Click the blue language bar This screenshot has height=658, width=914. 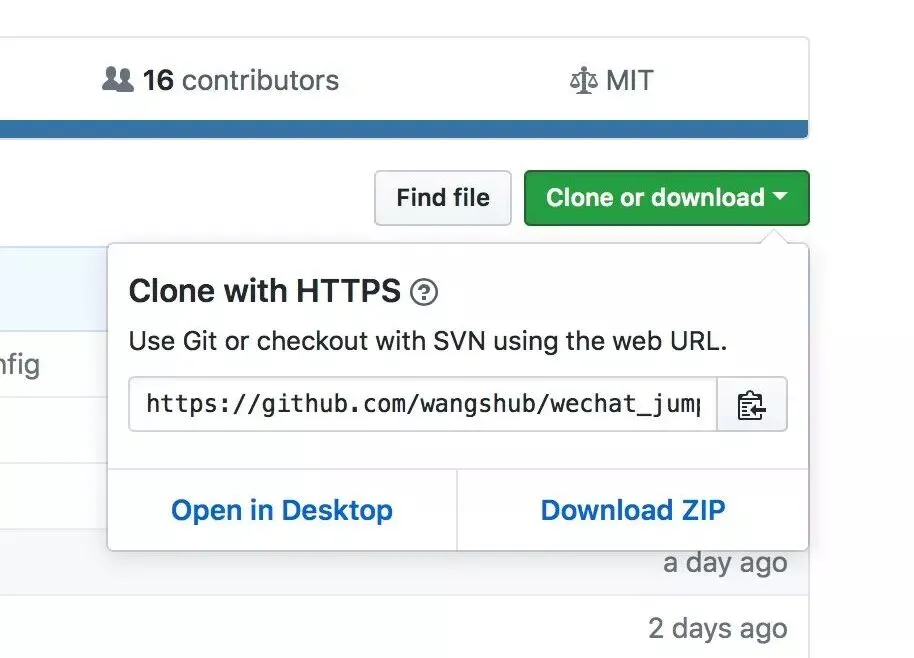400,129
